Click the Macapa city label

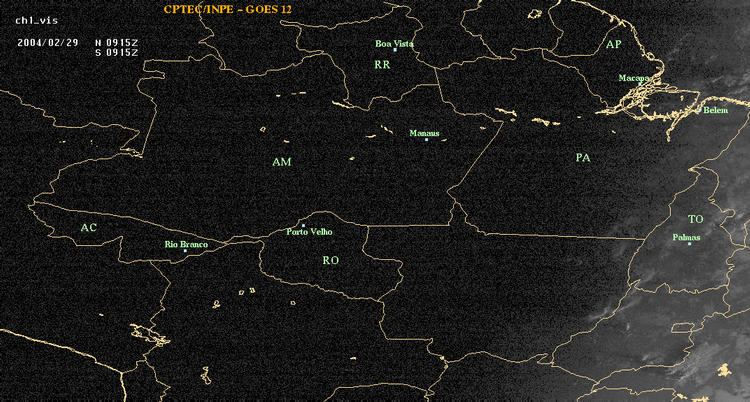[634, 78]
